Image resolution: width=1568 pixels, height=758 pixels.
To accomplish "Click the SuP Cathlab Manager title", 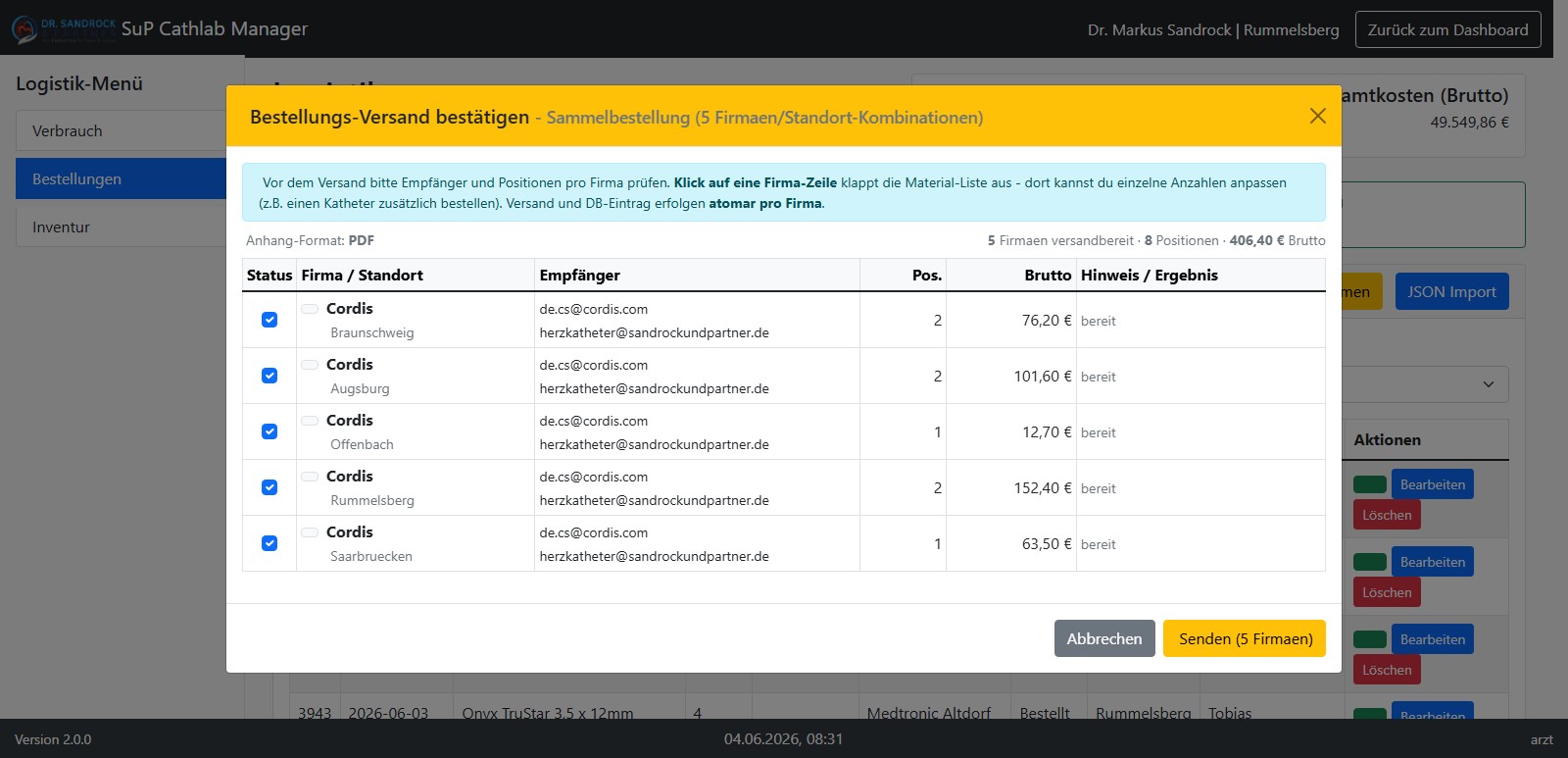I will click(x=214, y=28).
